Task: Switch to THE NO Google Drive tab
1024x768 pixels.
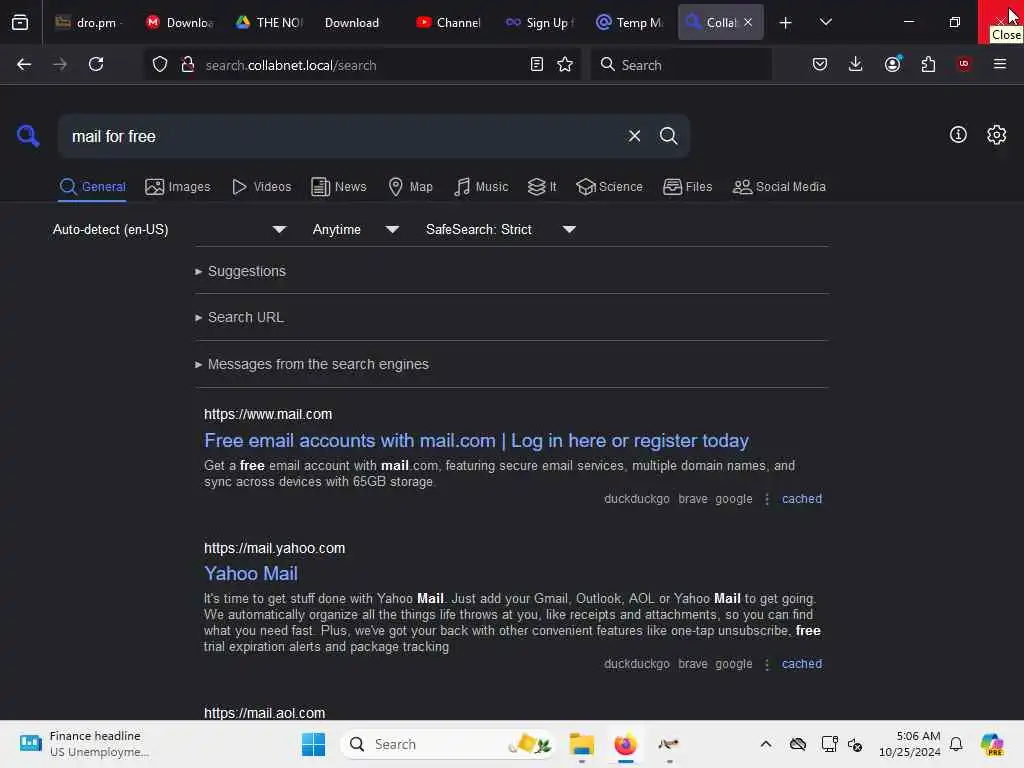Action: (x=269, y=22)
